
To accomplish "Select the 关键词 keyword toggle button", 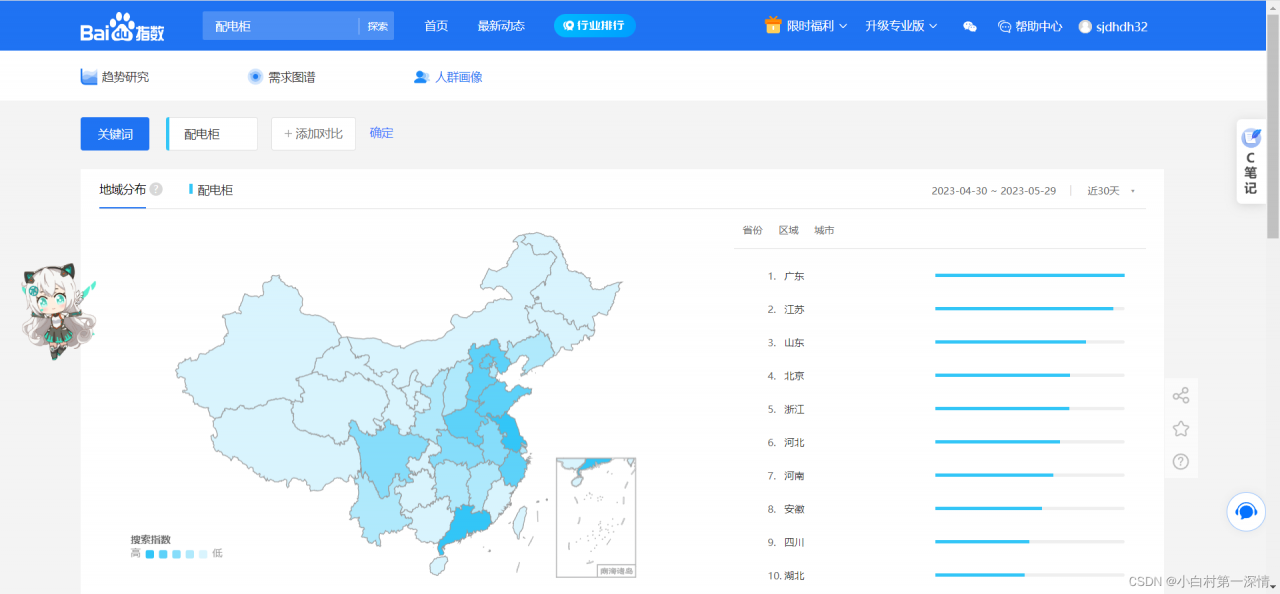I will pyautogui.click(x=114, y=133).
